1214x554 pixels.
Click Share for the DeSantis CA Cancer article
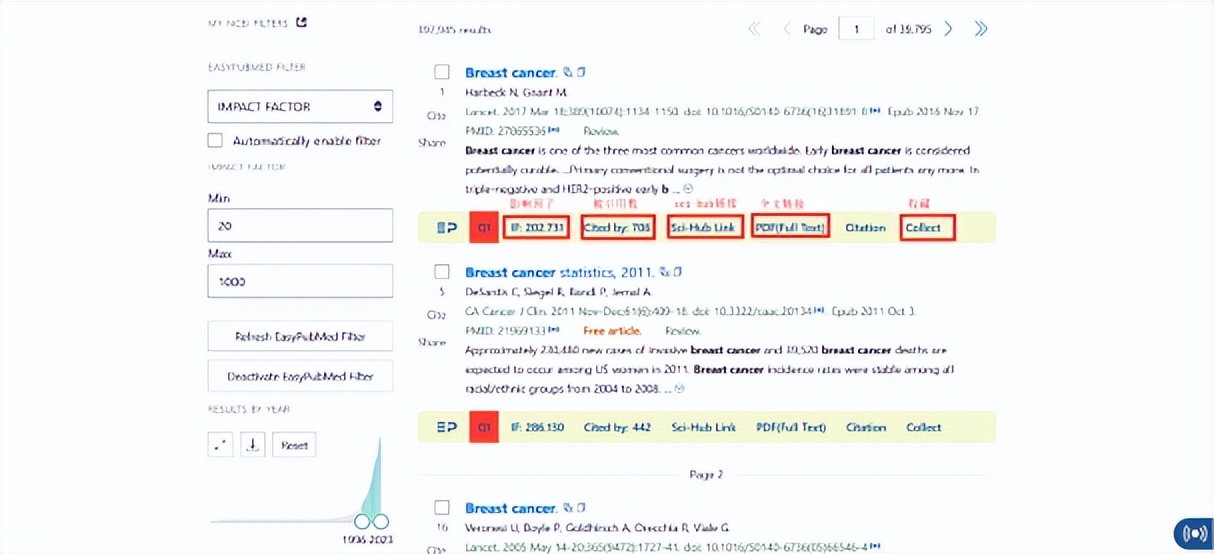(x=432, y=342)
